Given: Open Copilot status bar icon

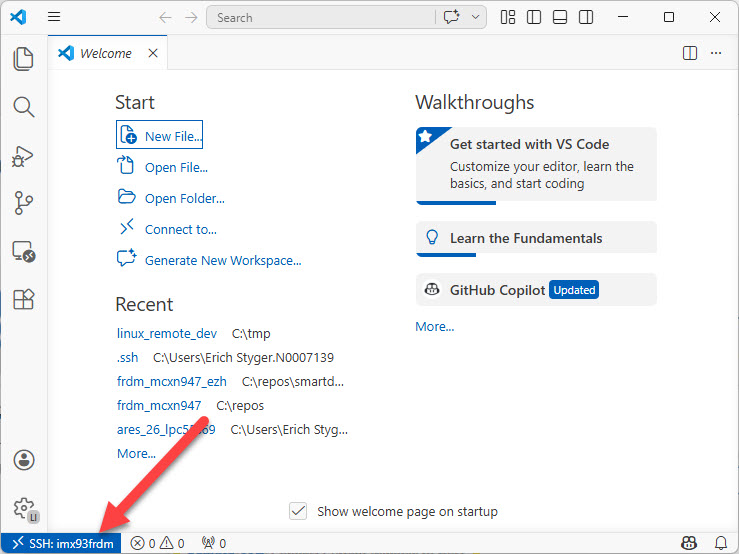Looking at the screenshot, I should [x=689, y=543].
